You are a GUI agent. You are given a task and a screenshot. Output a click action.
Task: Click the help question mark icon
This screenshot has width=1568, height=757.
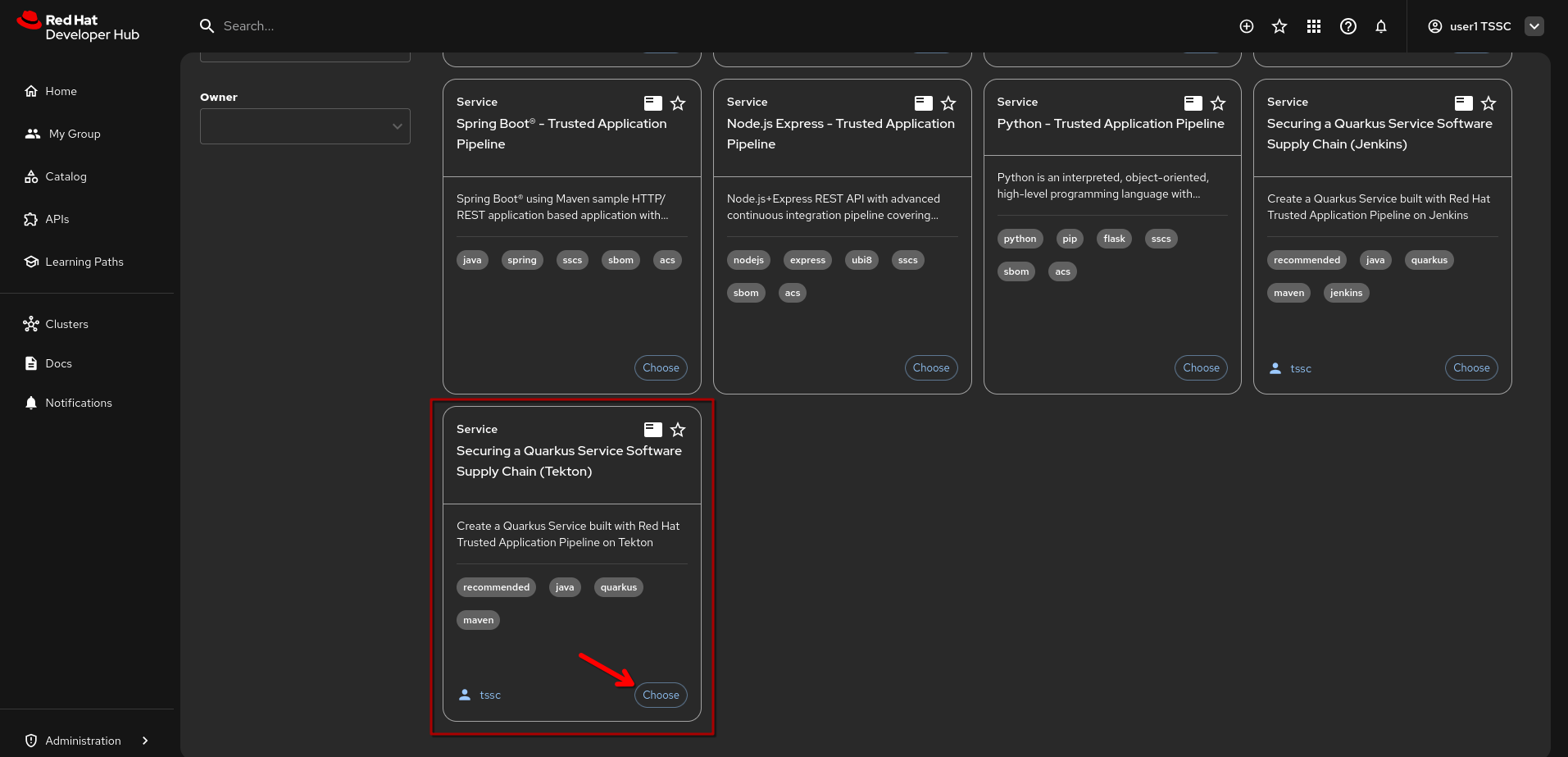(1348, 26)
